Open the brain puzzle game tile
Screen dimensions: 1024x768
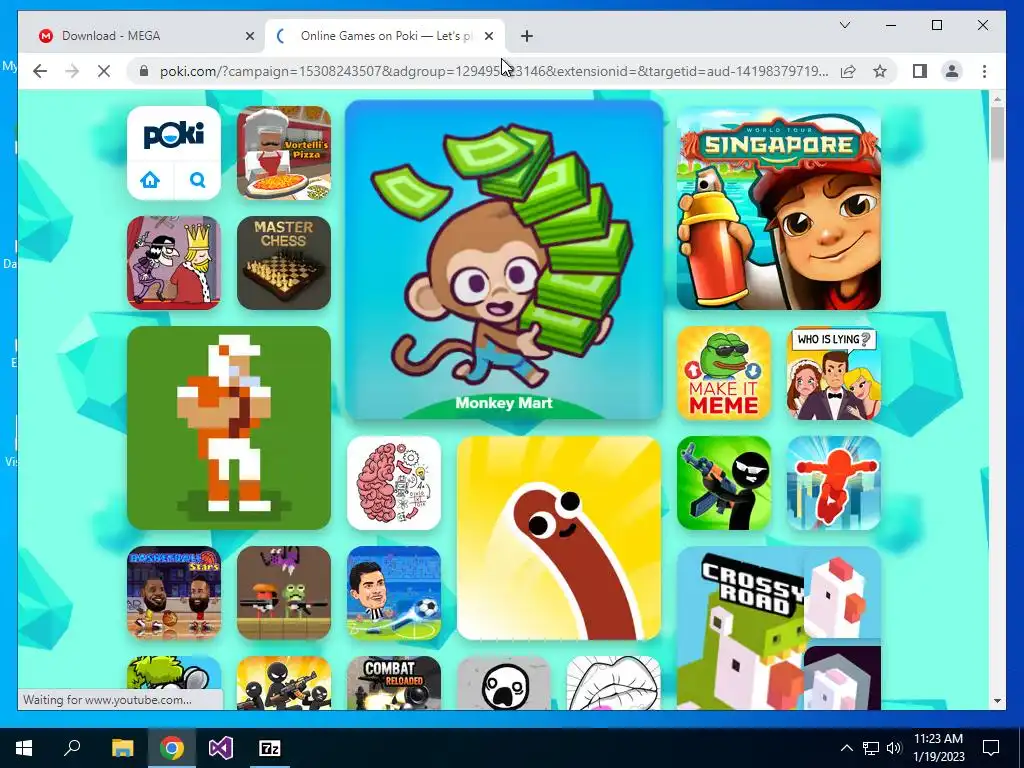coord(394,483)
